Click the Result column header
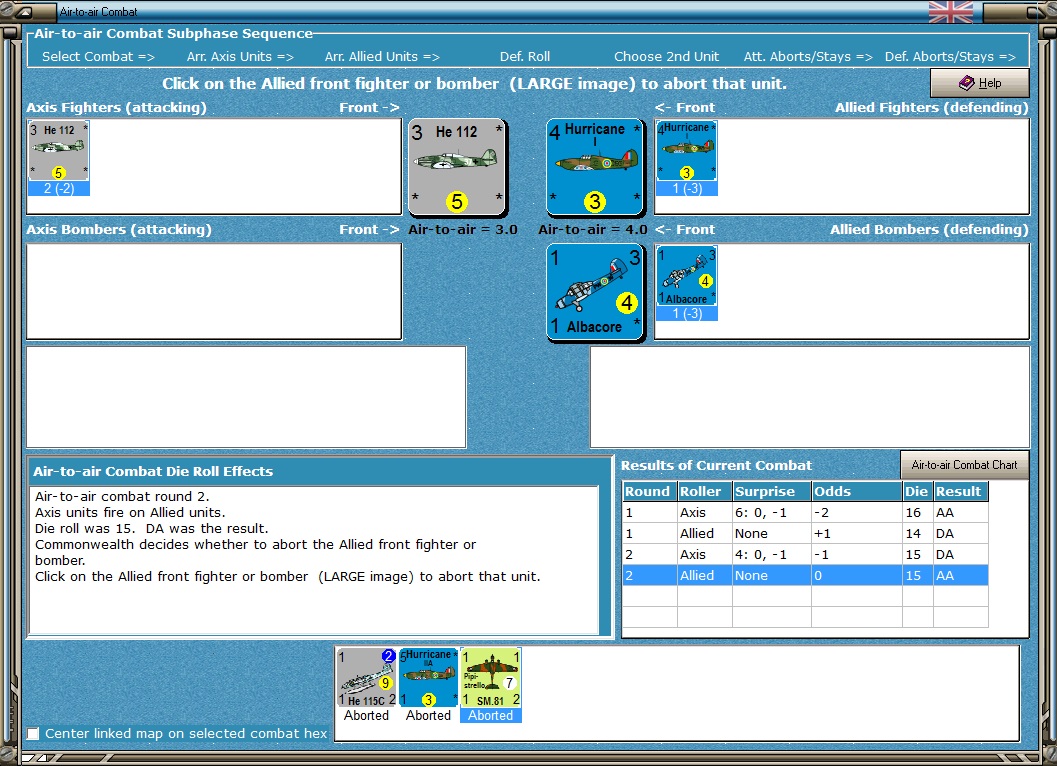Image resolution: width=1057 pixels, height=766 pixels. coord(961,492)
